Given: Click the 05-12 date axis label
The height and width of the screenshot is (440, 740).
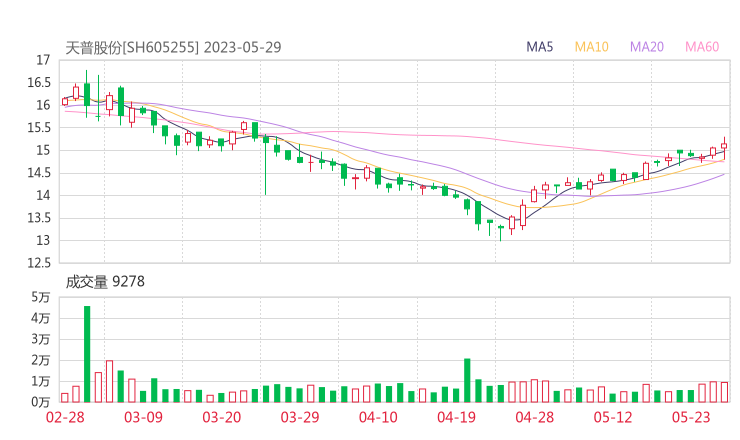Looking at the screenshot, I should pos(613,417).
